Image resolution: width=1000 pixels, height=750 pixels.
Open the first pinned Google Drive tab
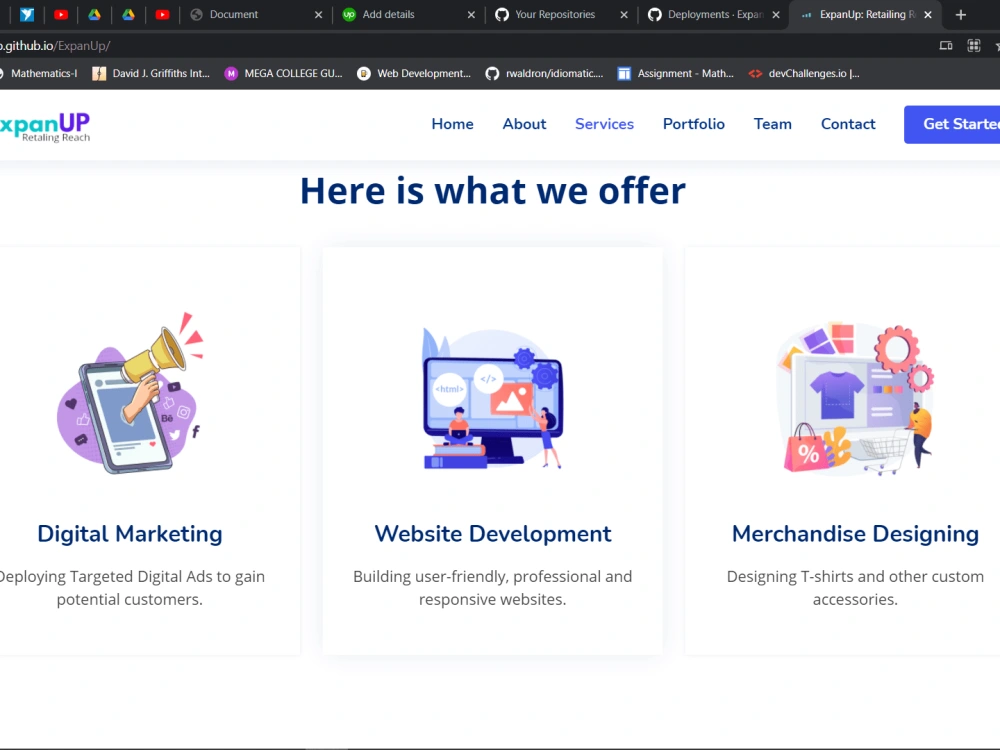[94, 14]
